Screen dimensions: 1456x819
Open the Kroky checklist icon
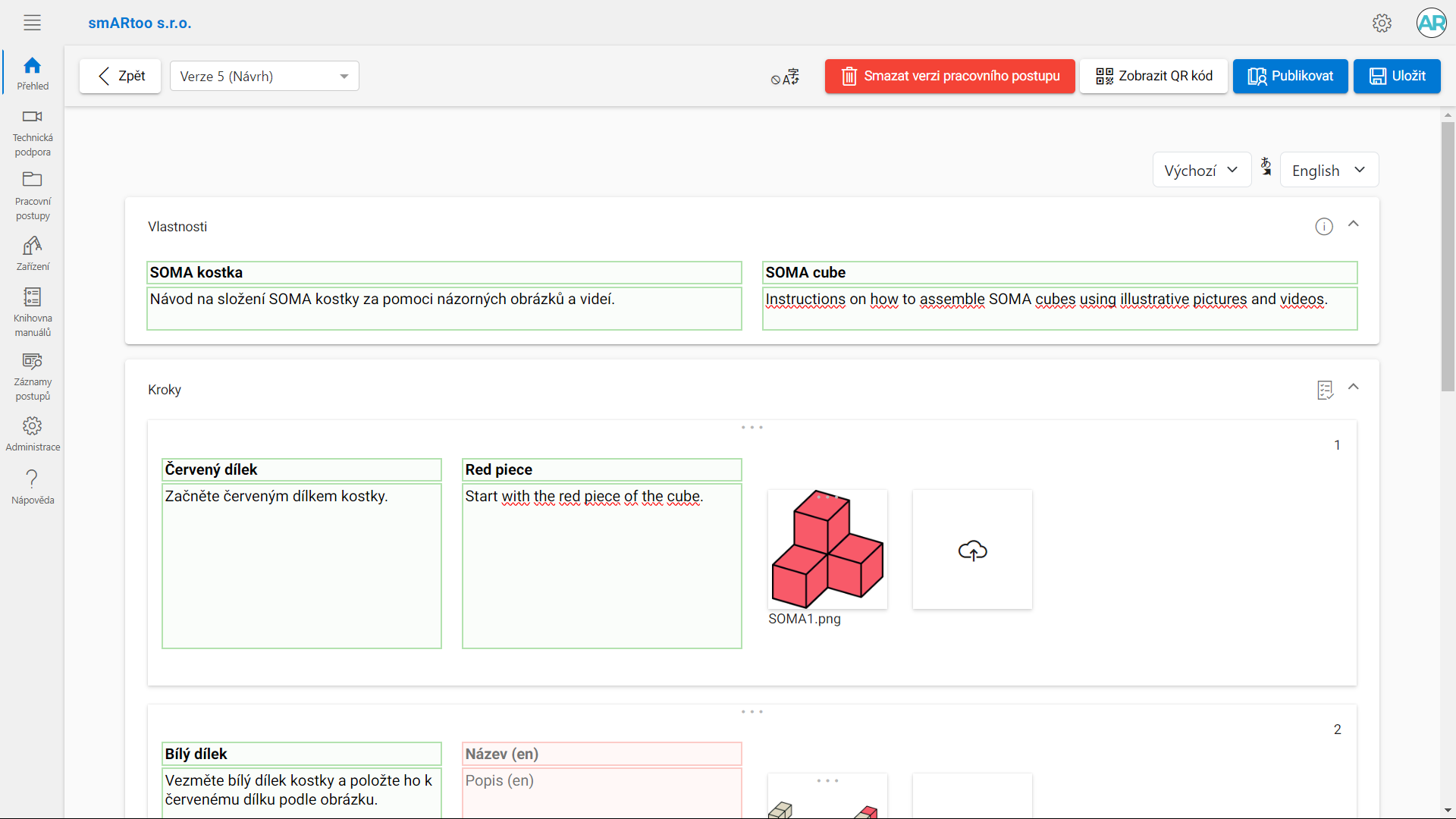coord(1325,390)
